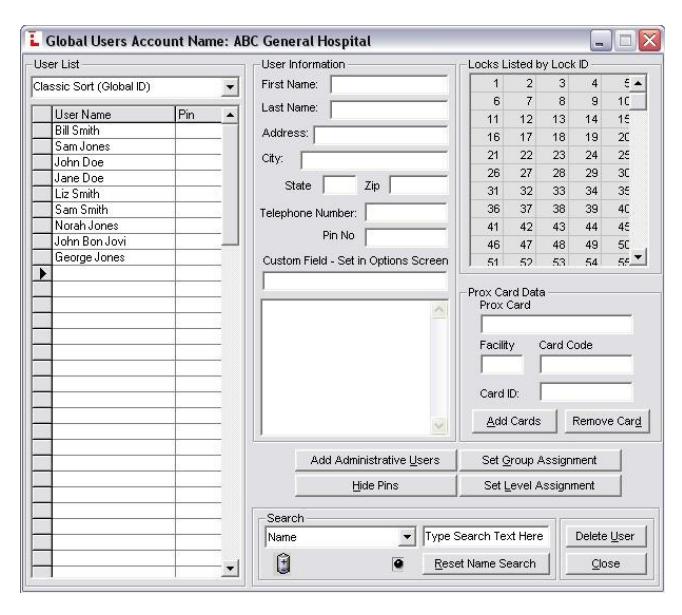The height and width of the screenshot is (615, 682).
Task: Click the locks grid scrollbar thumb
Action: tap(638, 101)
